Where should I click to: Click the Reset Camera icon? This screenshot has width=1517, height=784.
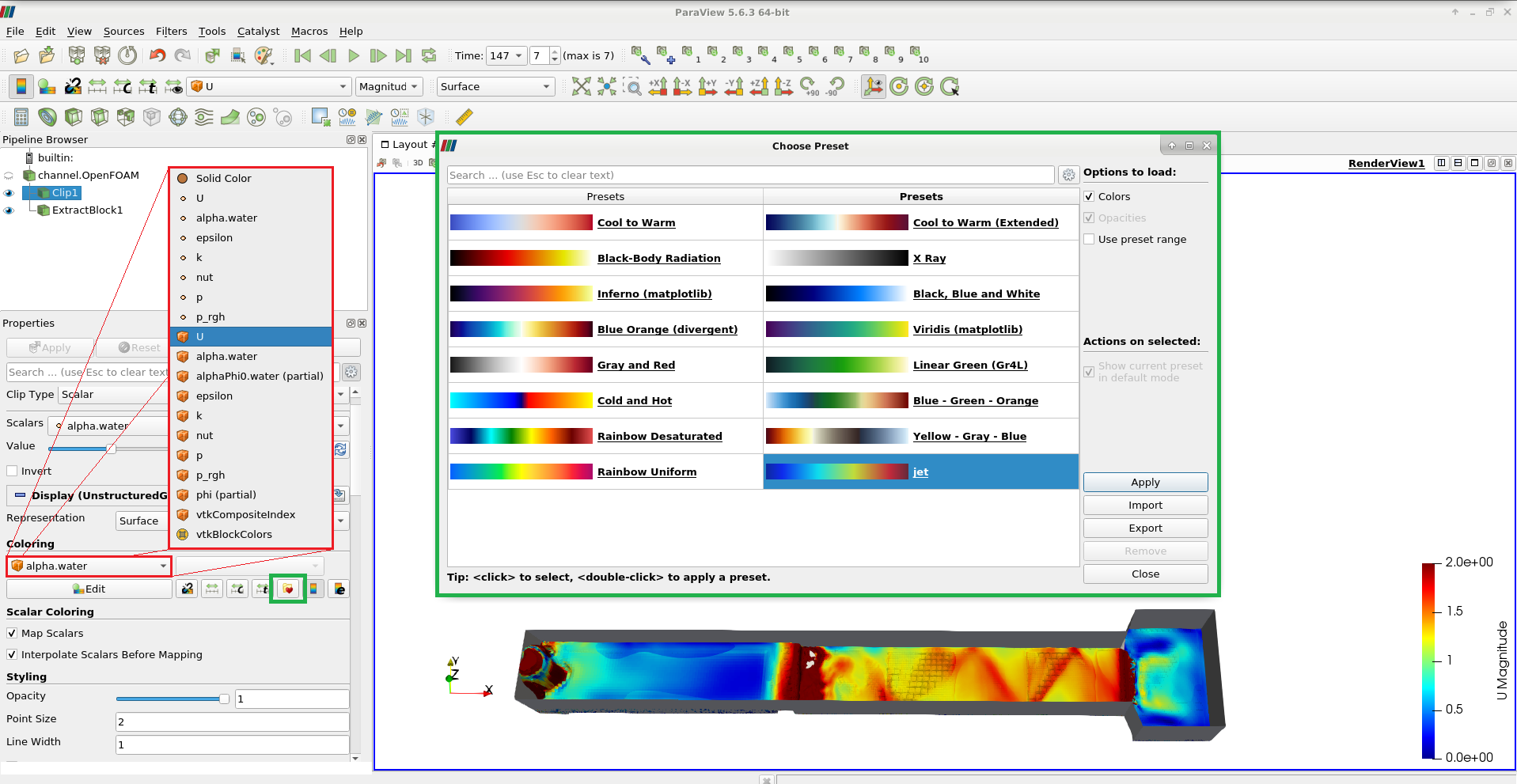click(582, 87)
